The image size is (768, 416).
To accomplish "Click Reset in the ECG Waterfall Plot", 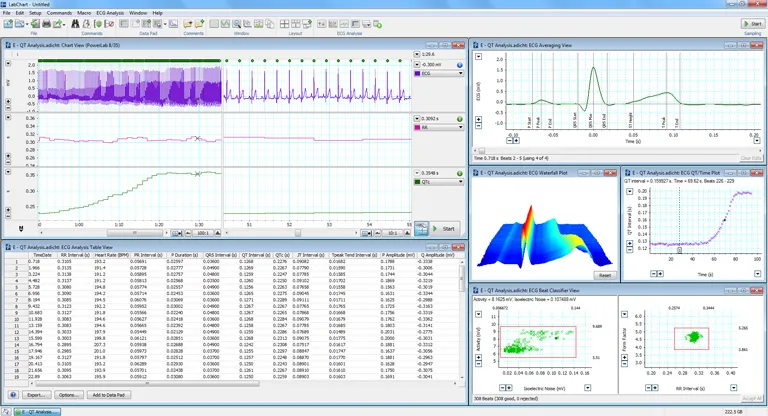I will coord(605,275).
